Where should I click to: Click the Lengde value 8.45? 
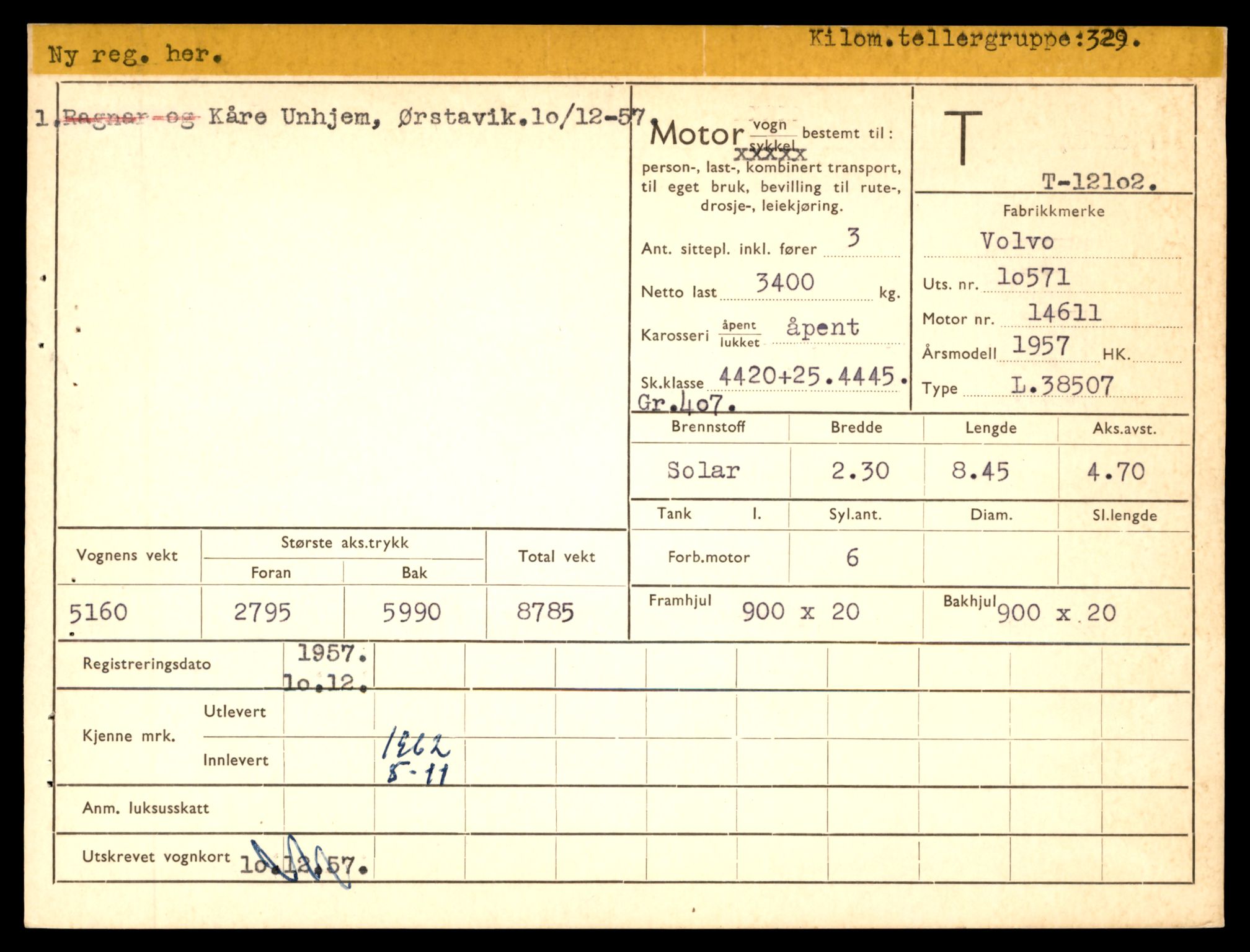pyautogui.click(x=980, y=471)
